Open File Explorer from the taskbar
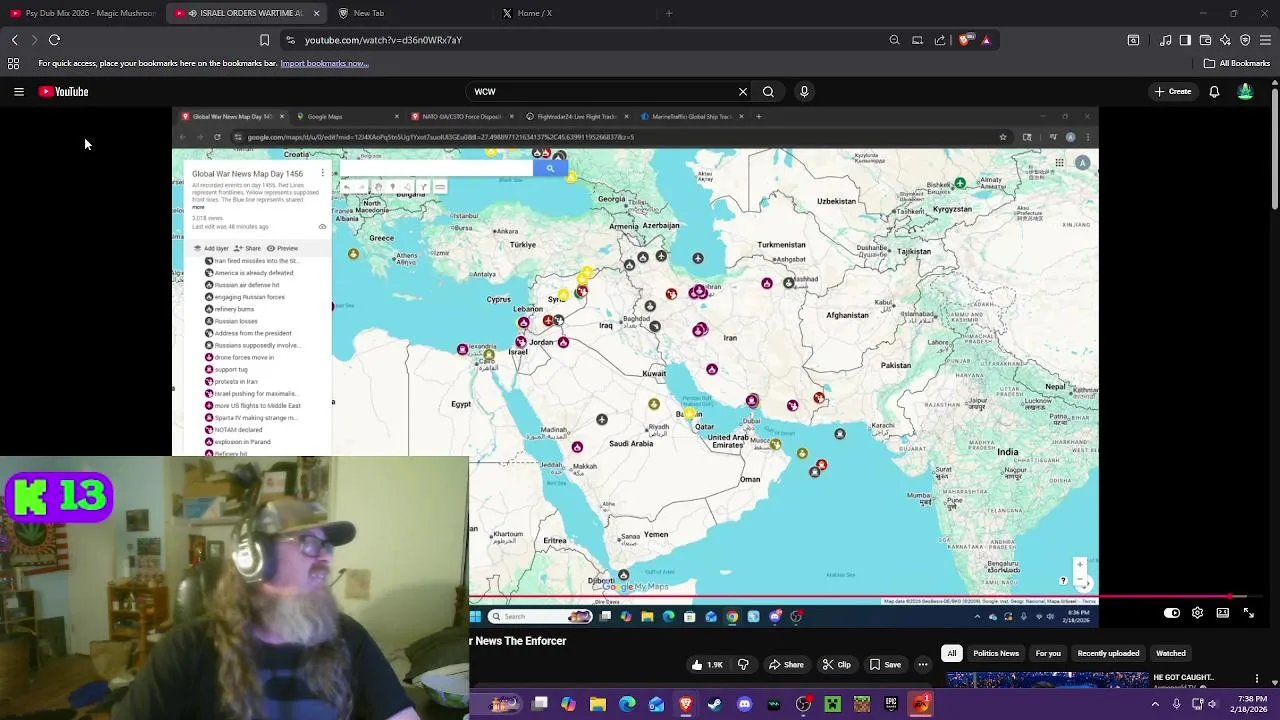 tap(598, 704)
